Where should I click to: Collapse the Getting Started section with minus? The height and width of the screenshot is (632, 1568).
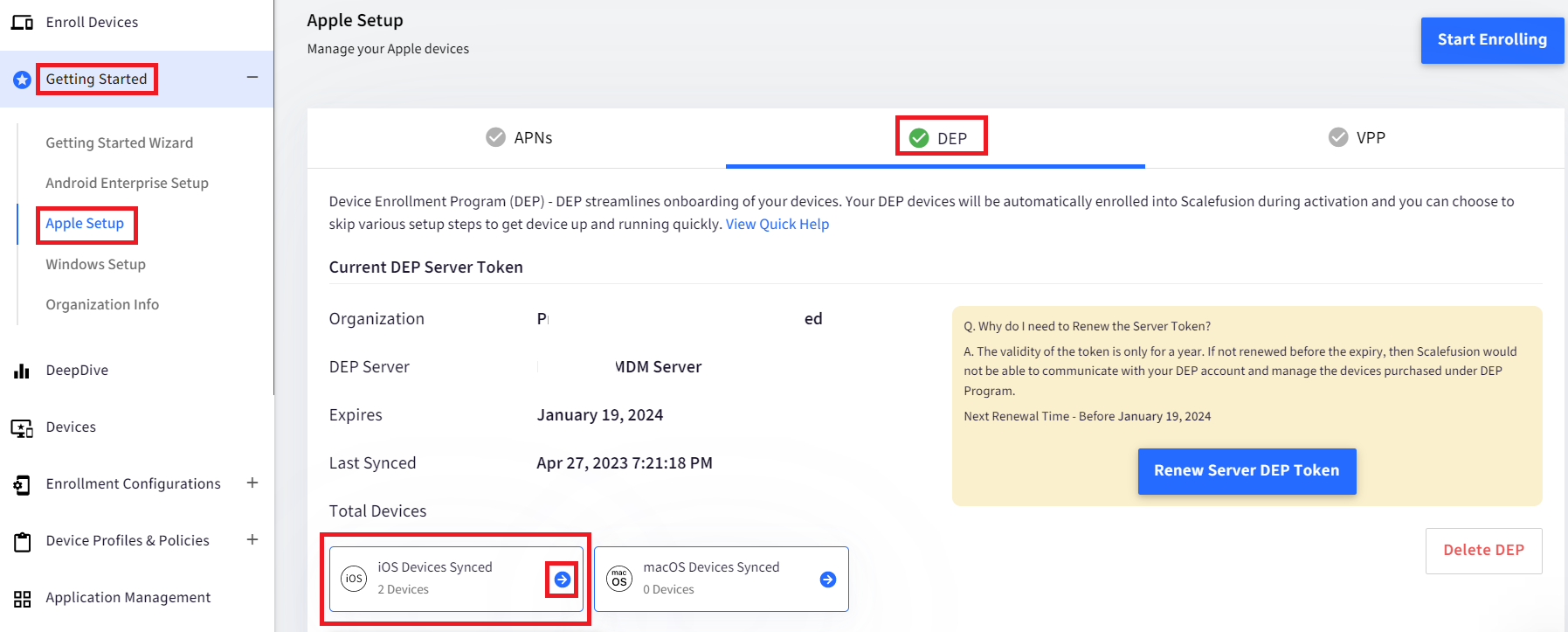tap(252, 78)
